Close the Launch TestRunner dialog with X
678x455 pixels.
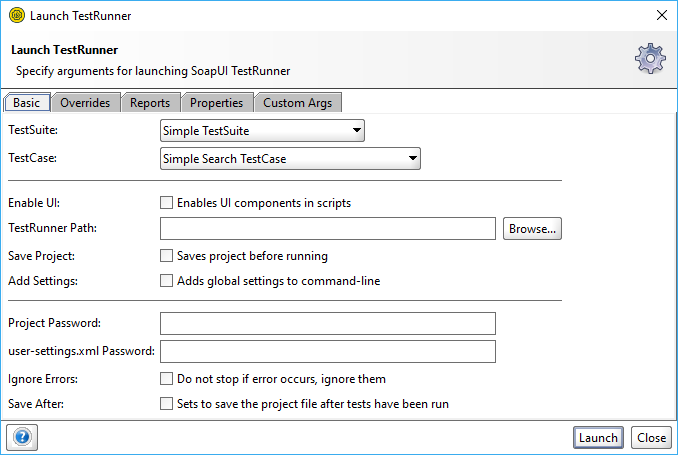click(662, 15)
